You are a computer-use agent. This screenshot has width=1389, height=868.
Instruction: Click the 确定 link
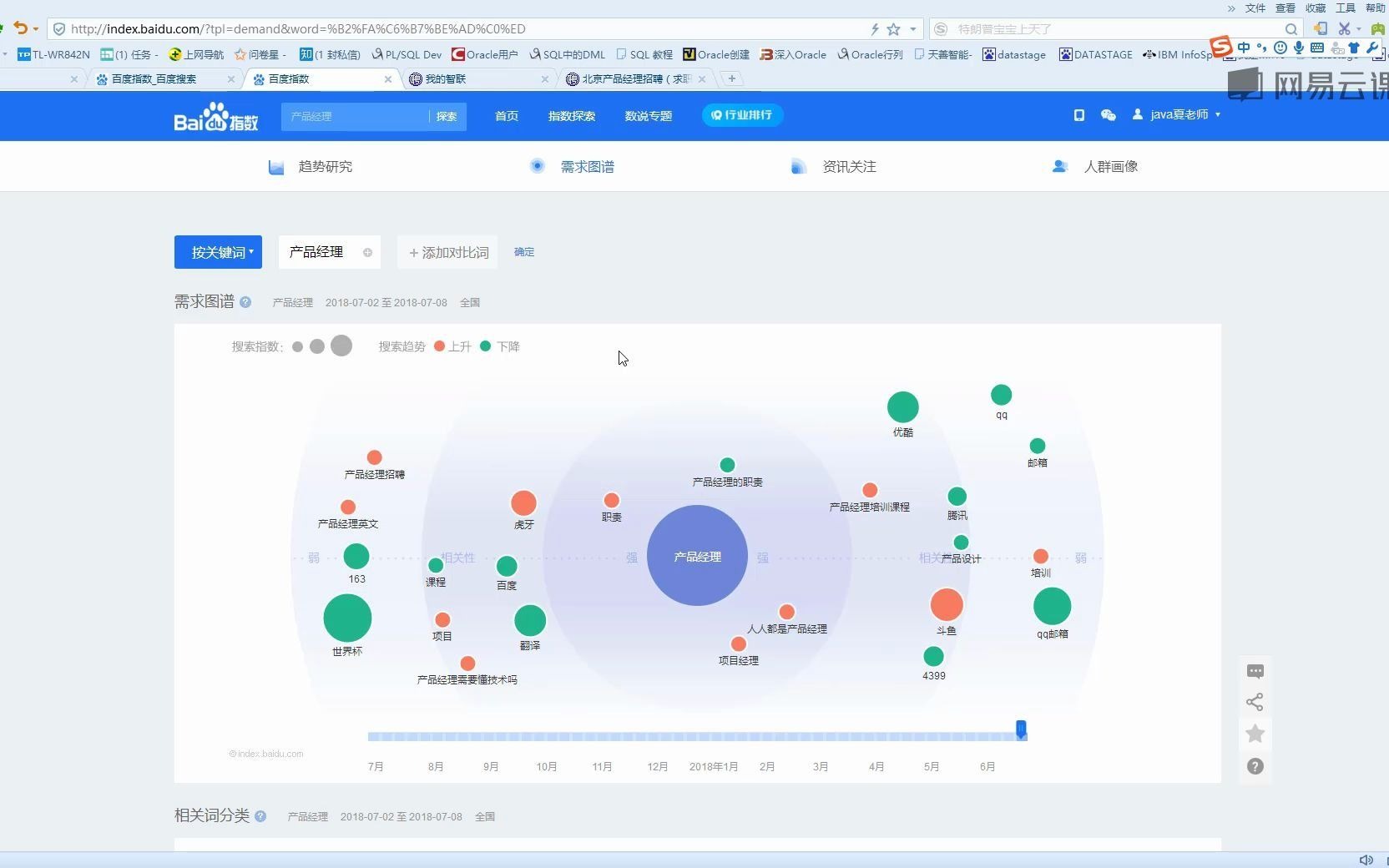[524, 252]
